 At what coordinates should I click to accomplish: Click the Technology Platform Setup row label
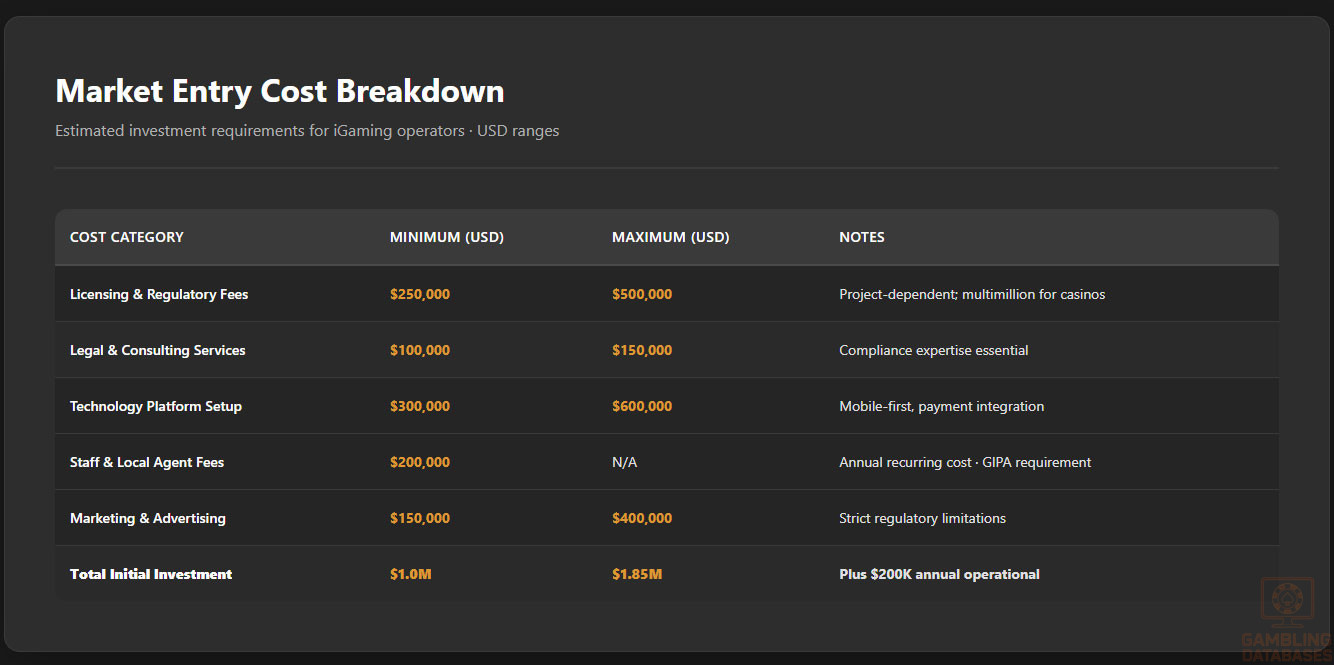[x=155, y=406]
